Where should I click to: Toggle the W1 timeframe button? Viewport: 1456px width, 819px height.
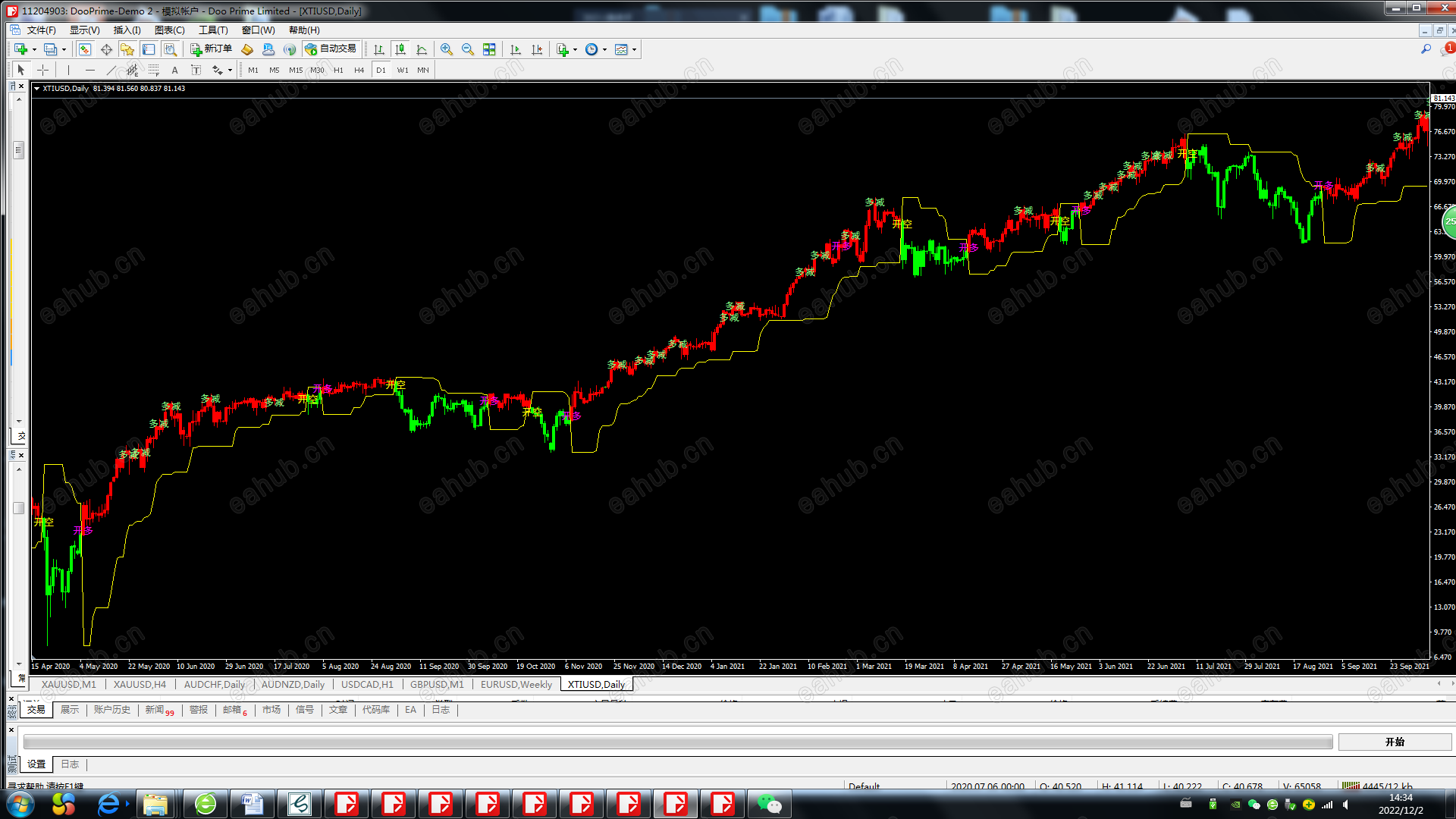[402, 70]
